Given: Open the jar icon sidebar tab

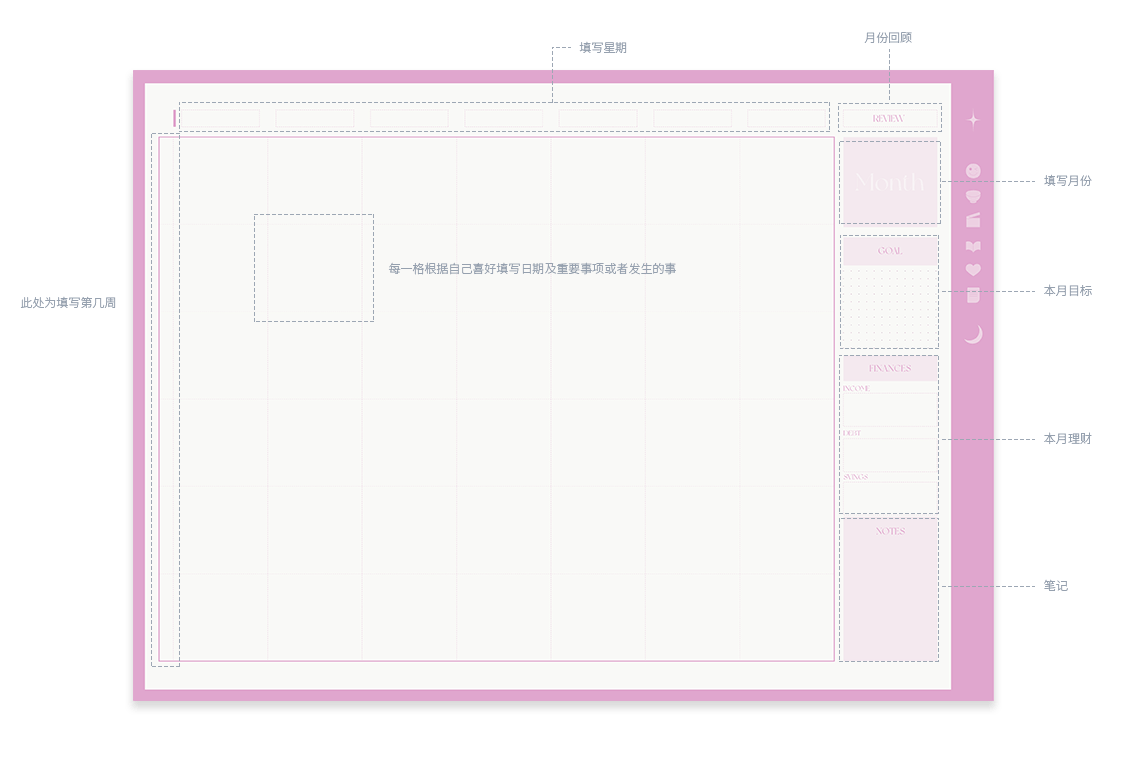Looking at the screenshot, I should [973, 295].
